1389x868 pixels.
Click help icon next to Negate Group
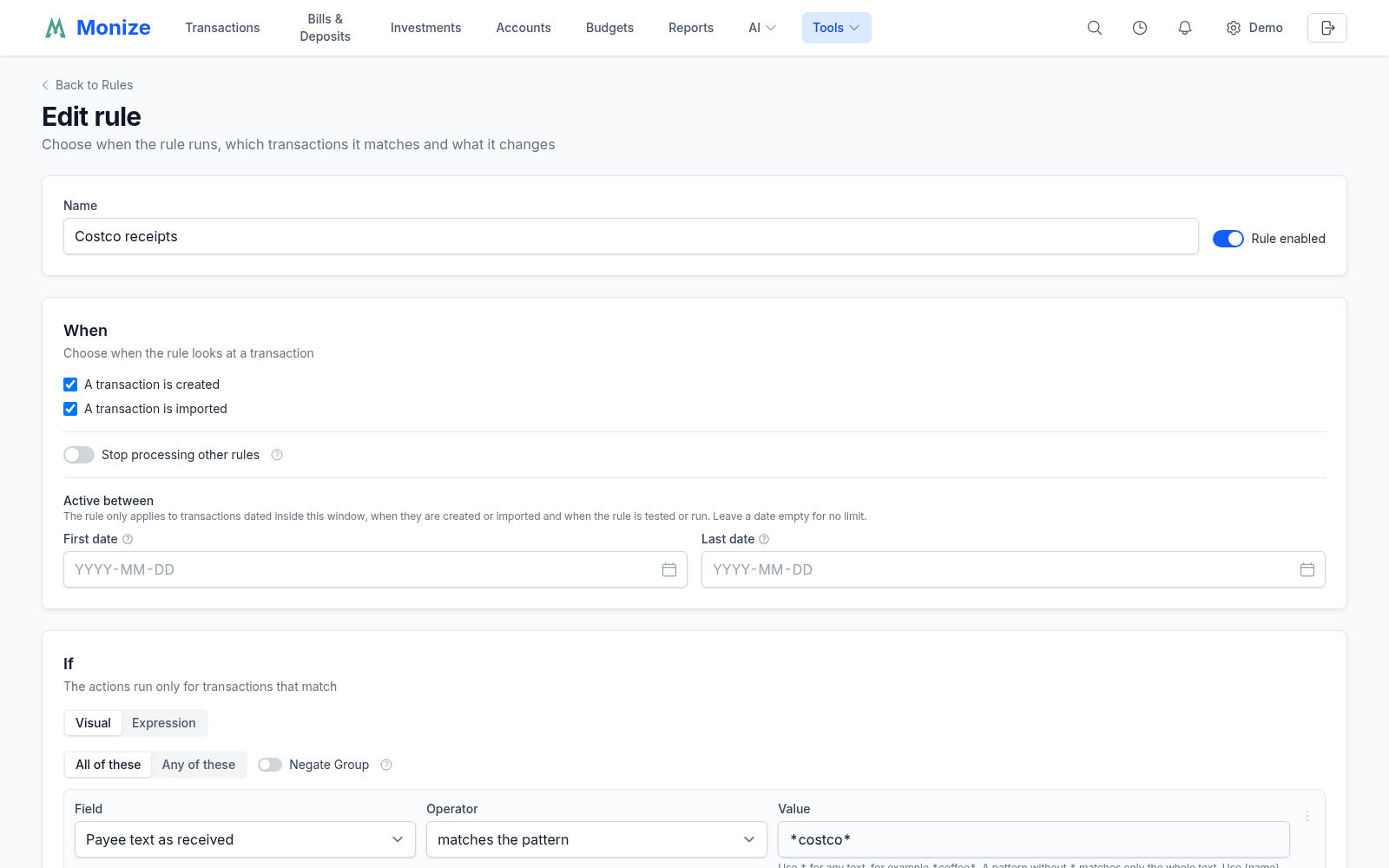pyautogui.click(x=386, y=765)
